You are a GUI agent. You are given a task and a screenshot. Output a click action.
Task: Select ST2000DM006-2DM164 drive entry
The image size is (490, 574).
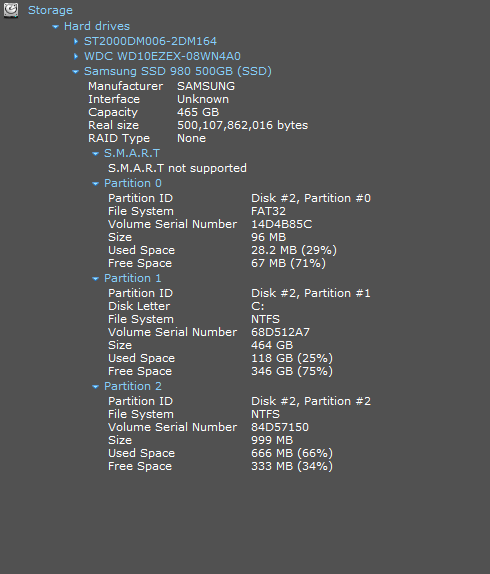click(150, 41)
